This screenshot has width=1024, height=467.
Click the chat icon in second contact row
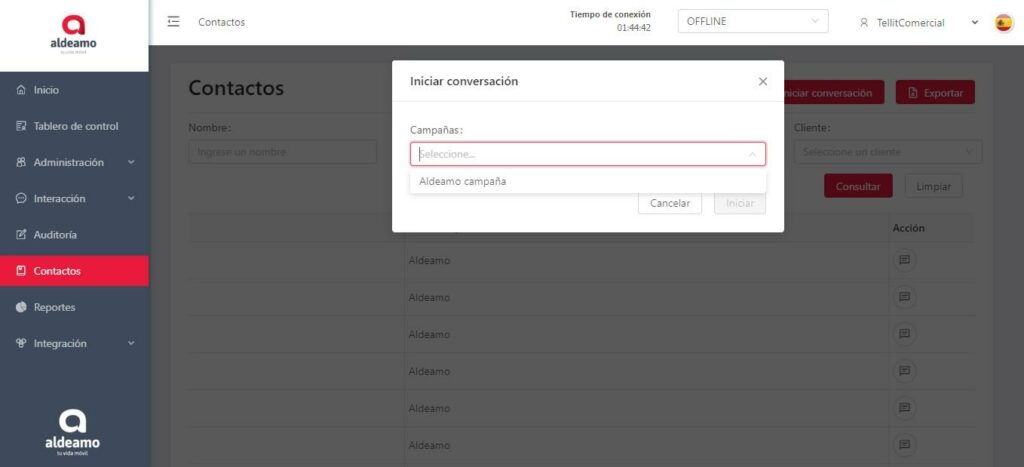pos(904,297)
